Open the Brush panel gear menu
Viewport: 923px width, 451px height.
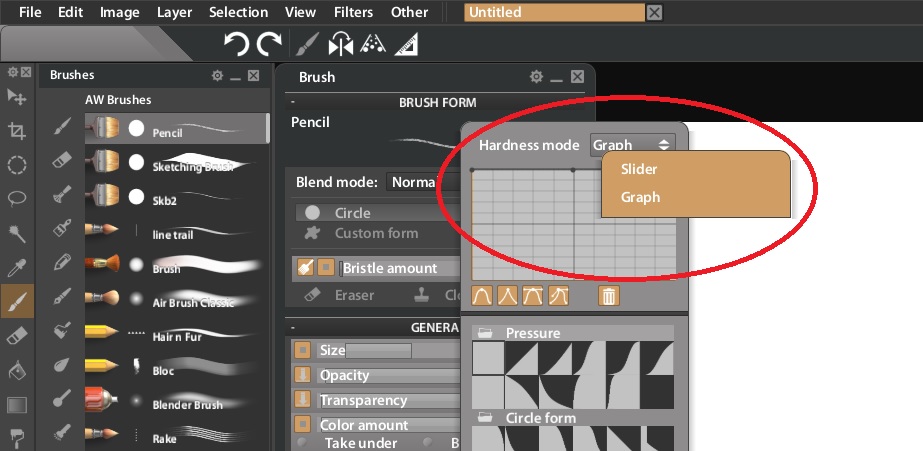(x=536, y=77)
